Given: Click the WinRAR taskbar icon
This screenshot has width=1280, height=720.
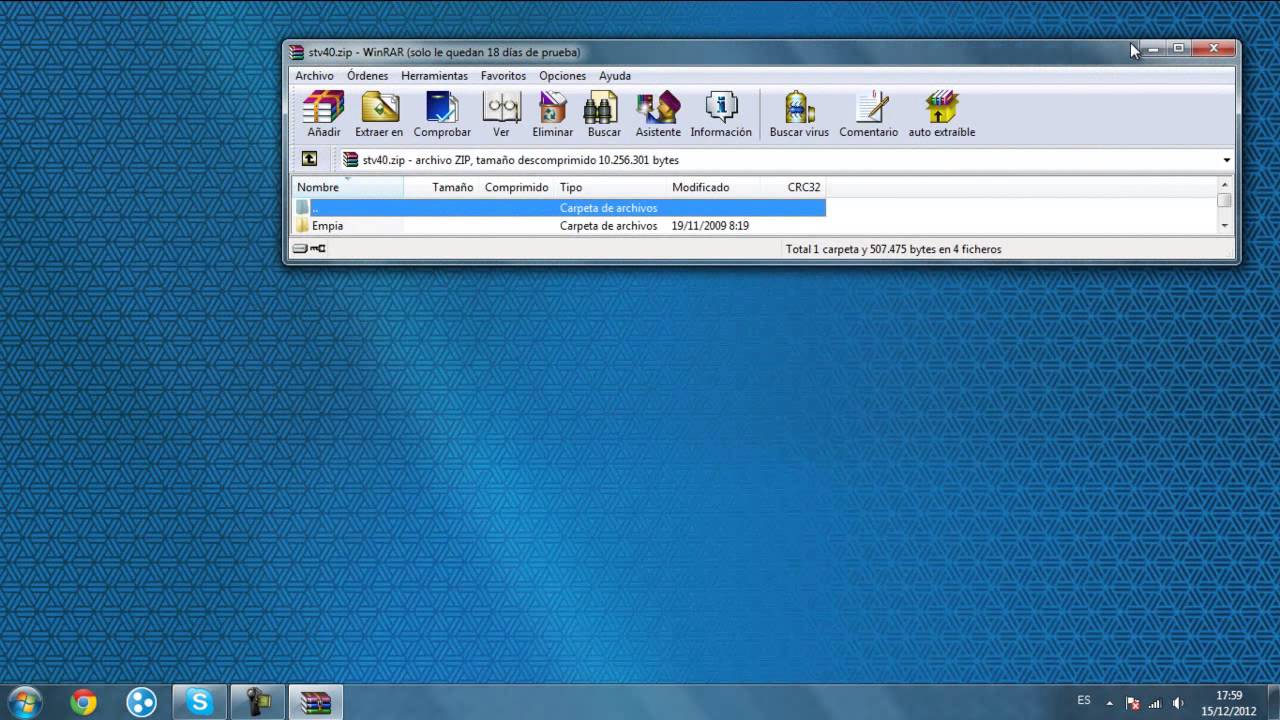Looking at the screenshot, I should pos(315,703).
